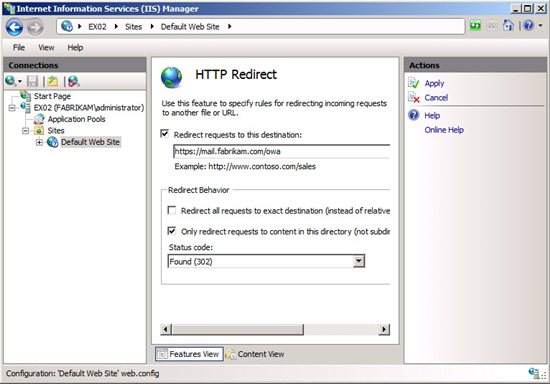Screen dimensions: 550x384
Task: Check Redirect all requests to exact destination
Action: tap(172, 210)
